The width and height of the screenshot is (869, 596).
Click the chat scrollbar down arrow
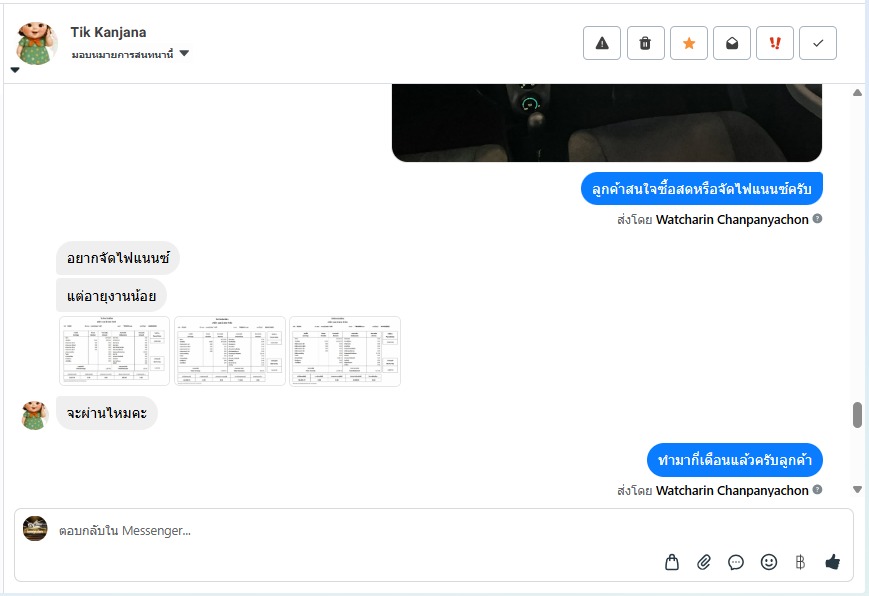click(857, 490)
